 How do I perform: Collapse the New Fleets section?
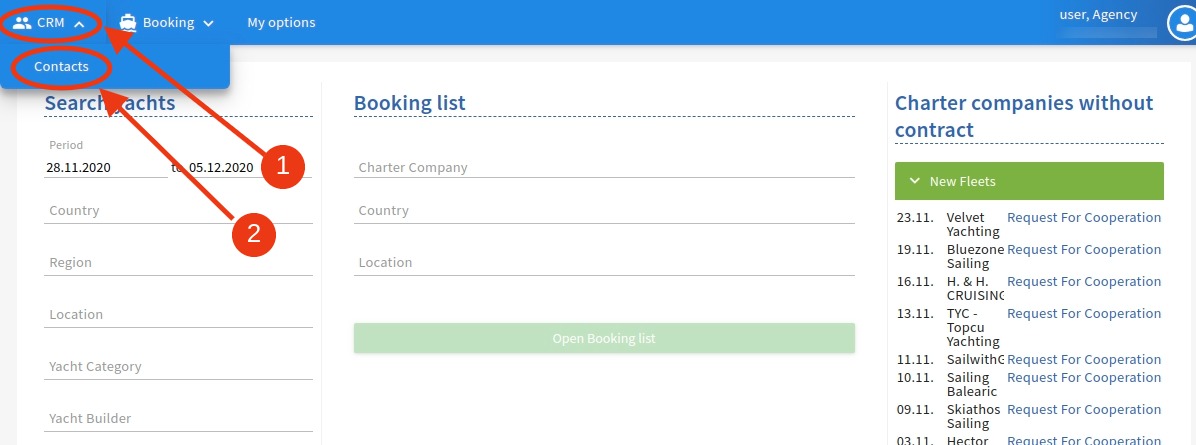pos(1029,181)
